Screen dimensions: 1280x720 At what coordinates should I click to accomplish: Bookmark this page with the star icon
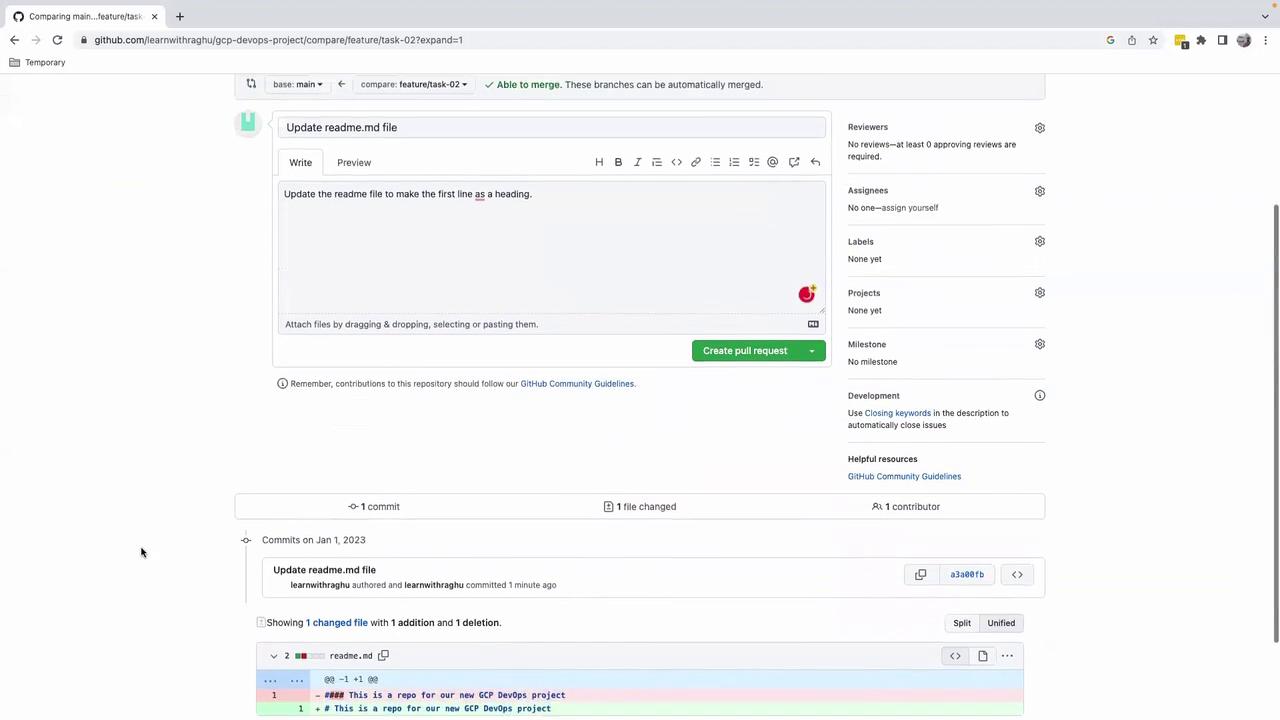pos(1153,40)
